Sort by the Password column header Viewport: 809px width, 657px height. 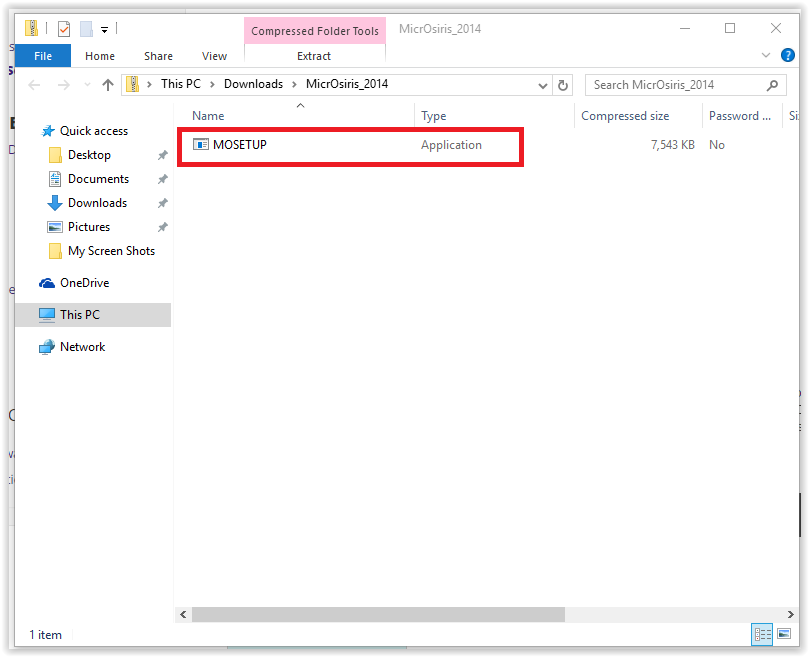[x=740, y=116]
